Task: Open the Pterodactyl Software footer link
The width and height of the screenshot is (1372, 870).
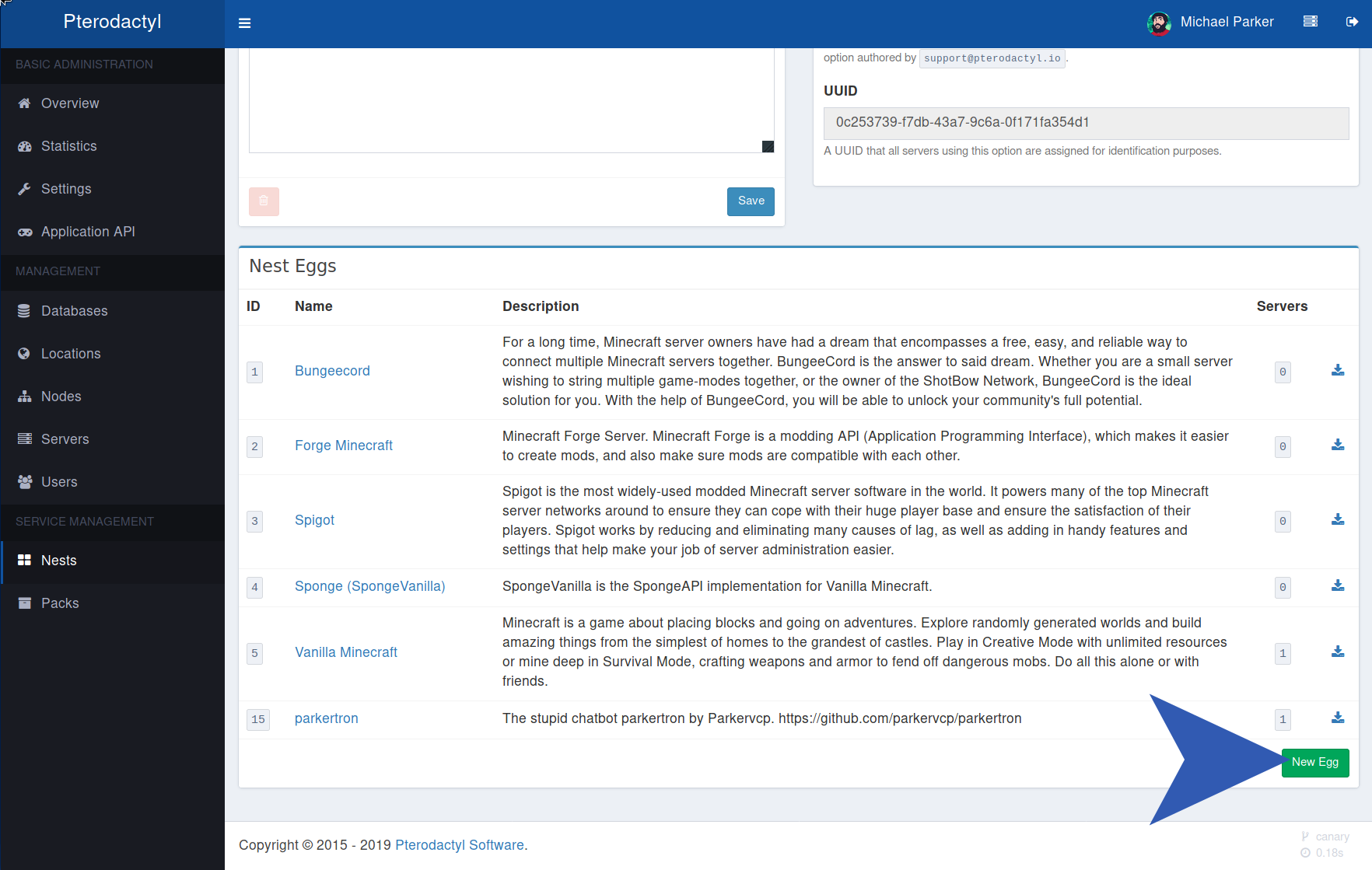Action: click(x=459, y=845)
